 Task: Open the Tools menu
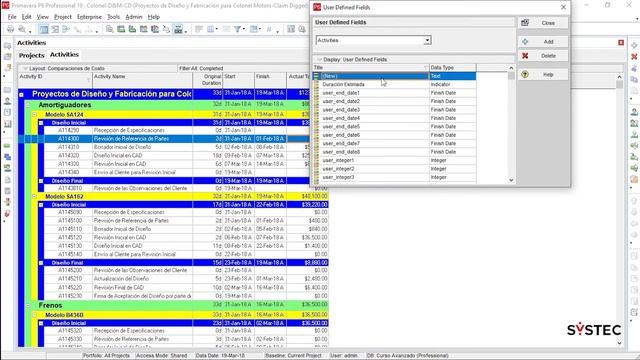point(113,17)
